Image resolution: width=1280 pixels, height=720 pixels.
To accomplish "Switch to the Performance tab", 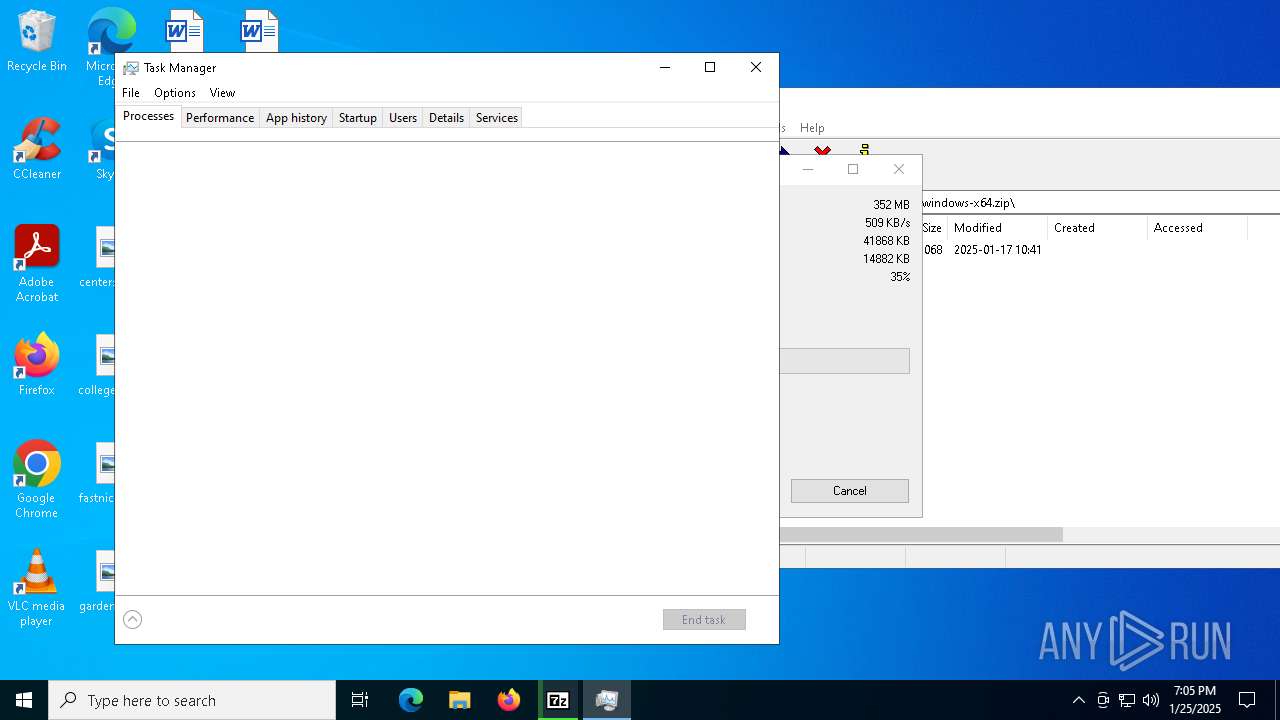I will (220, 118).
